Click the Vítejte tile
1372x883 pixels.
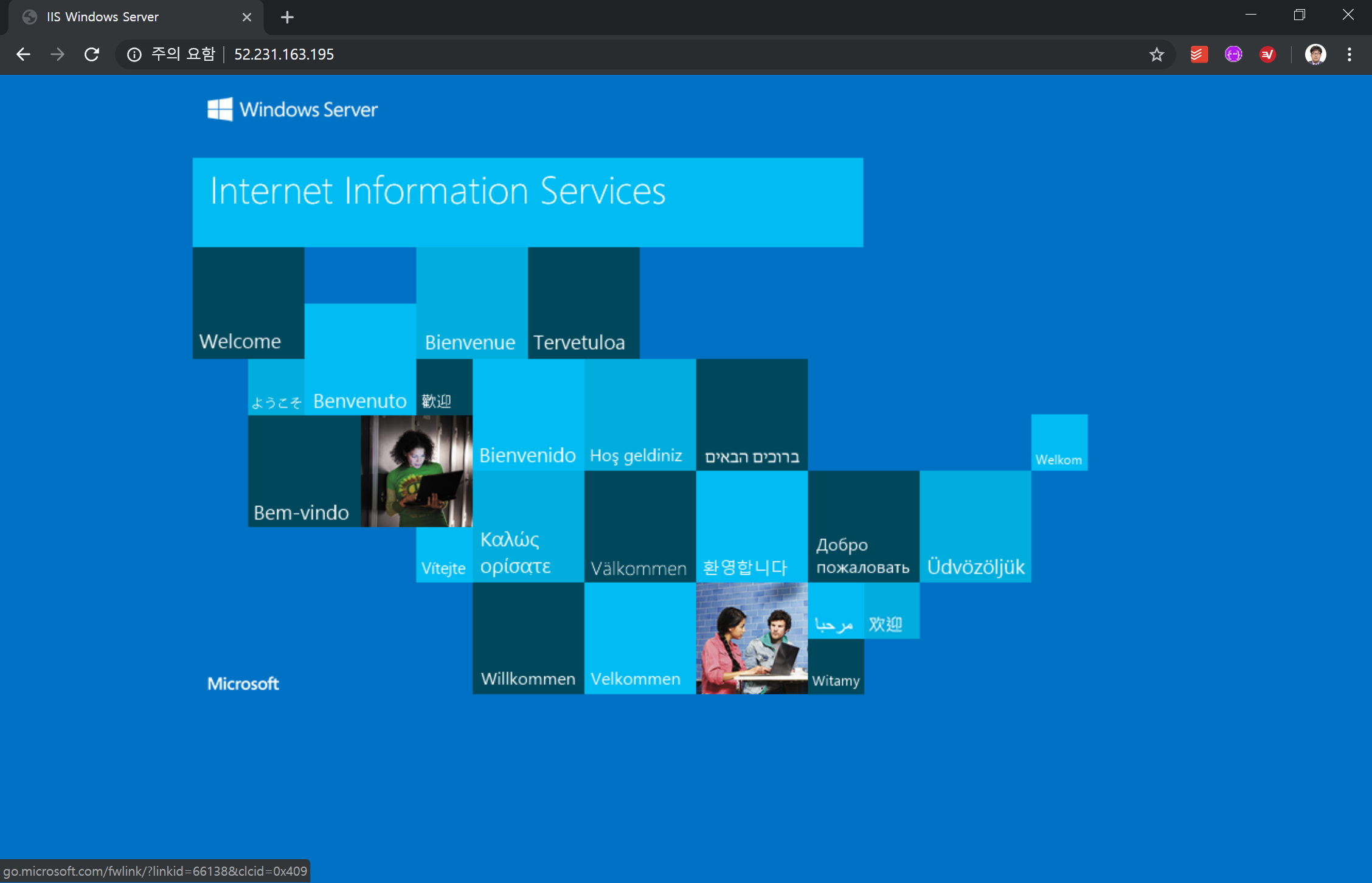pos(445,555)
